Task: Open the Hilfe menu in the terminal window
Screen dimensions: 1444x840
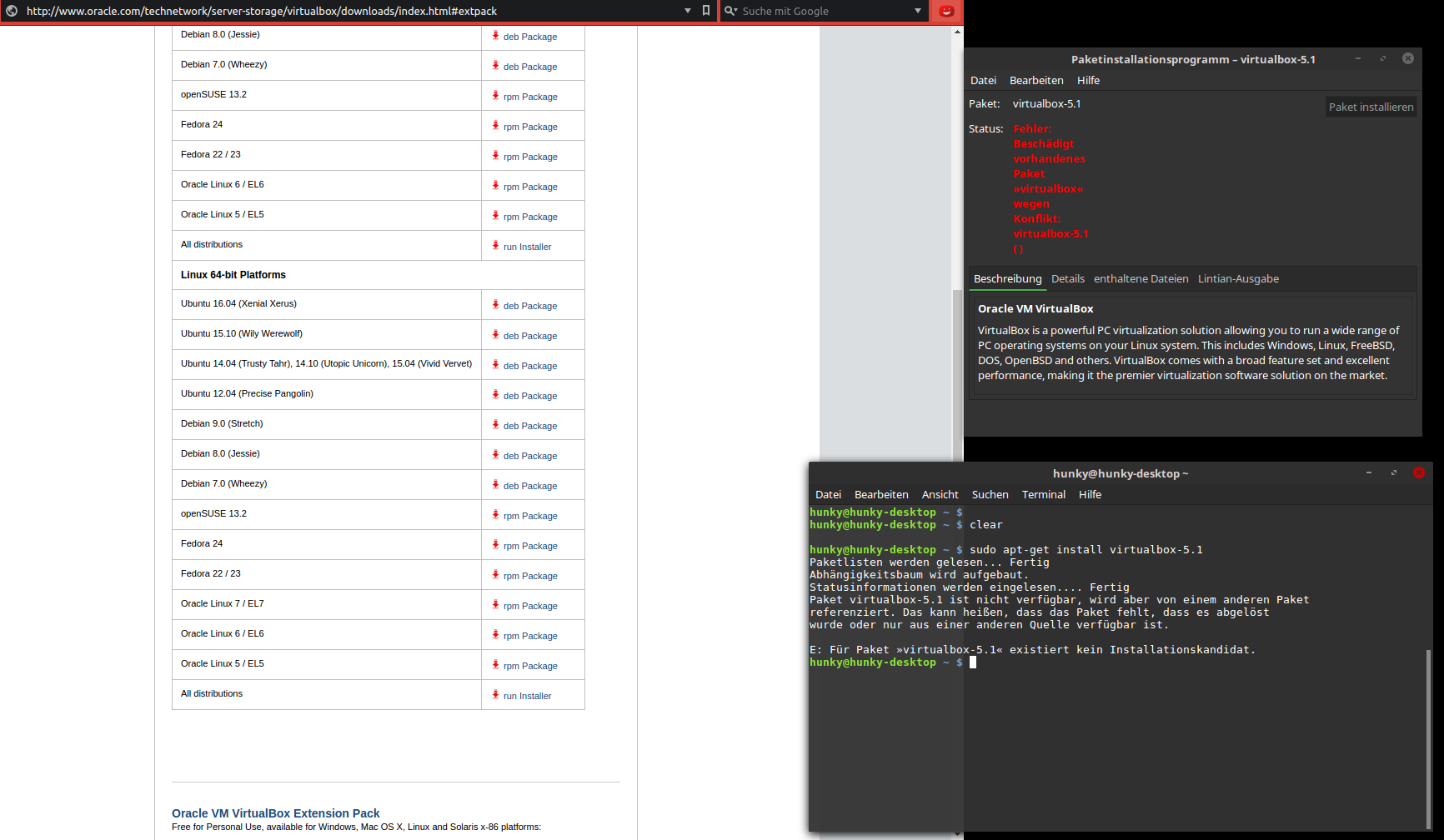Action: click(x=1090, y=495)
